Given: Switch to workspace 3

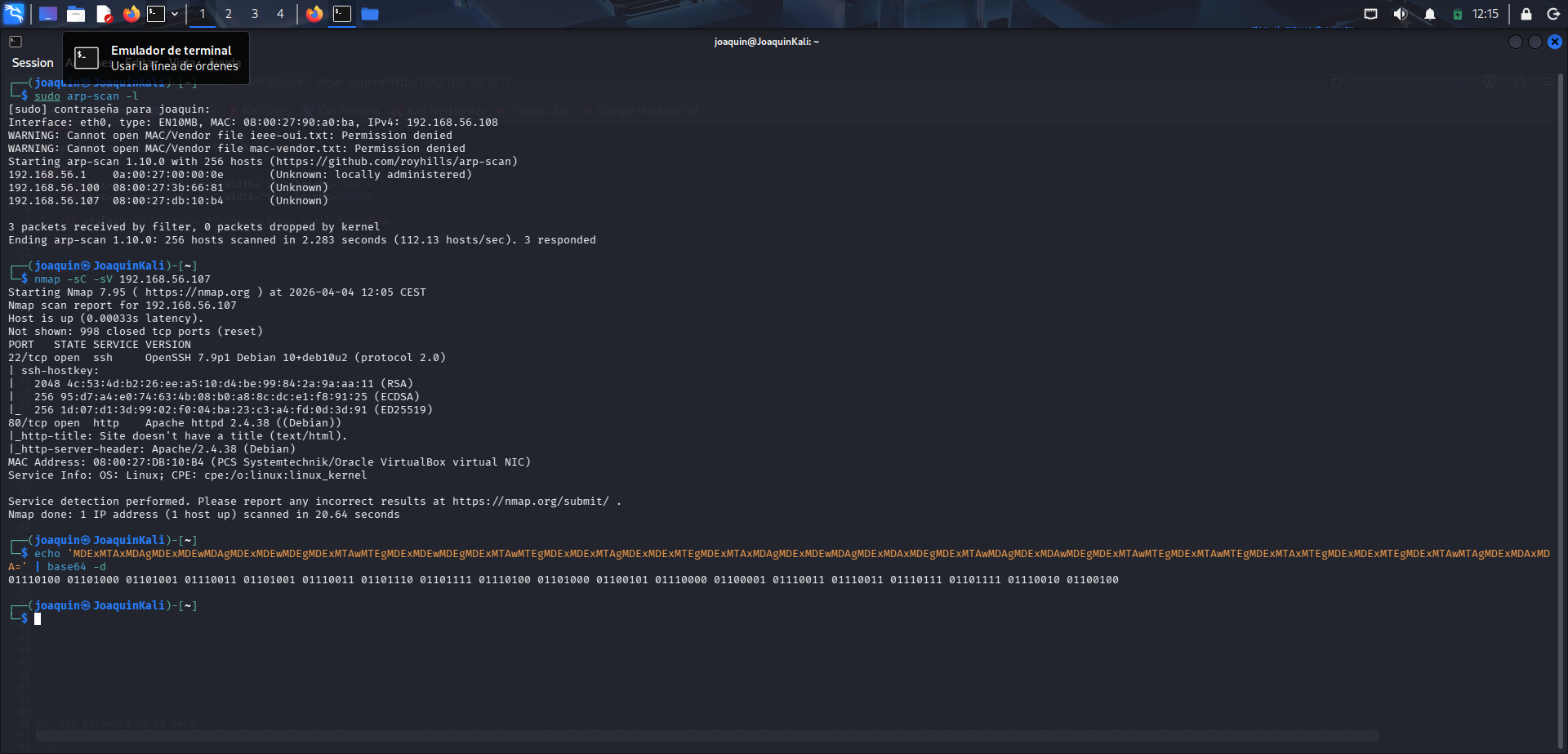Looking at the screenshot, I should tap(255, 13).
